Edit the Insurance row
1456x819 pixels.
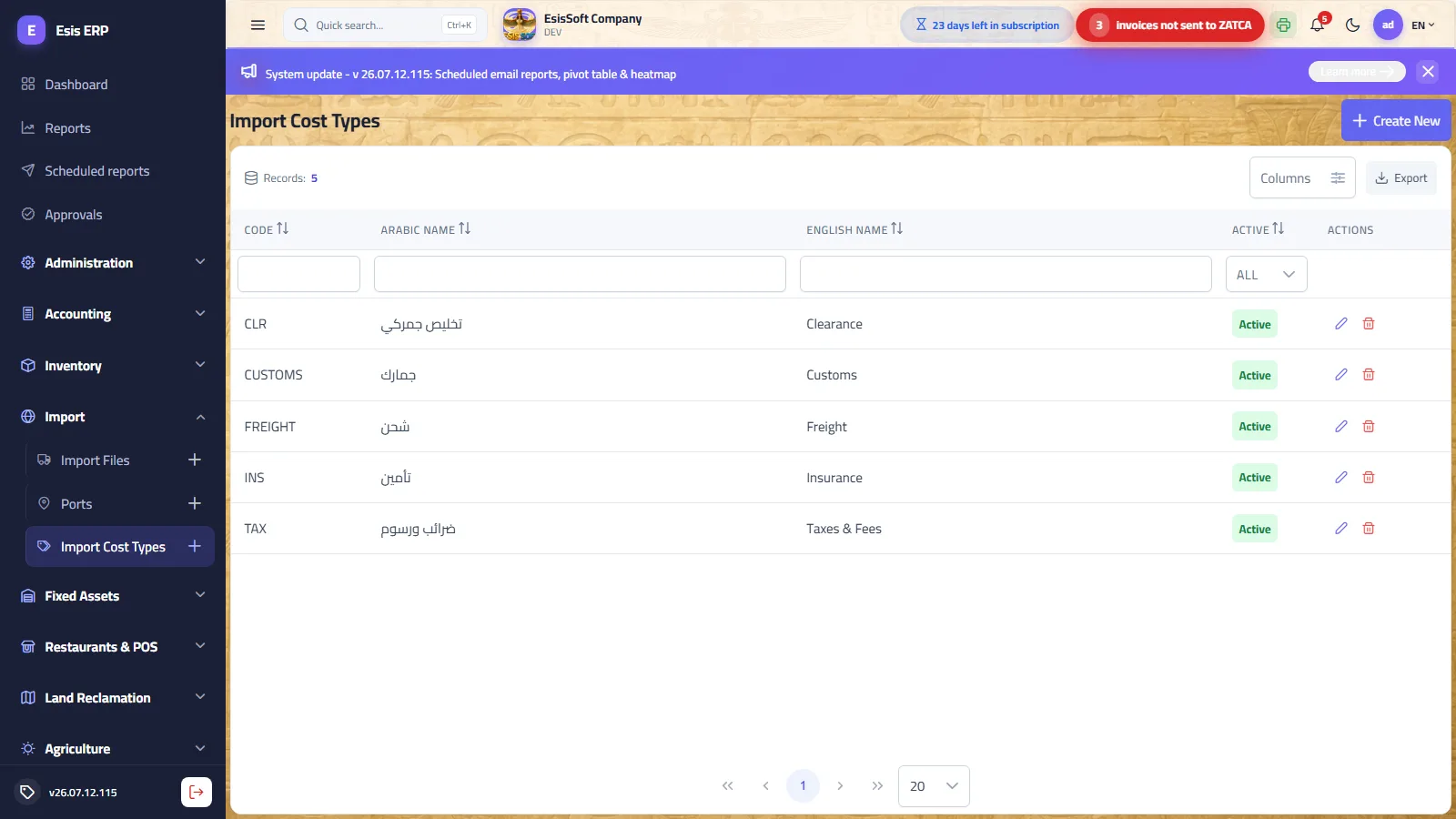click(1340, 478)
